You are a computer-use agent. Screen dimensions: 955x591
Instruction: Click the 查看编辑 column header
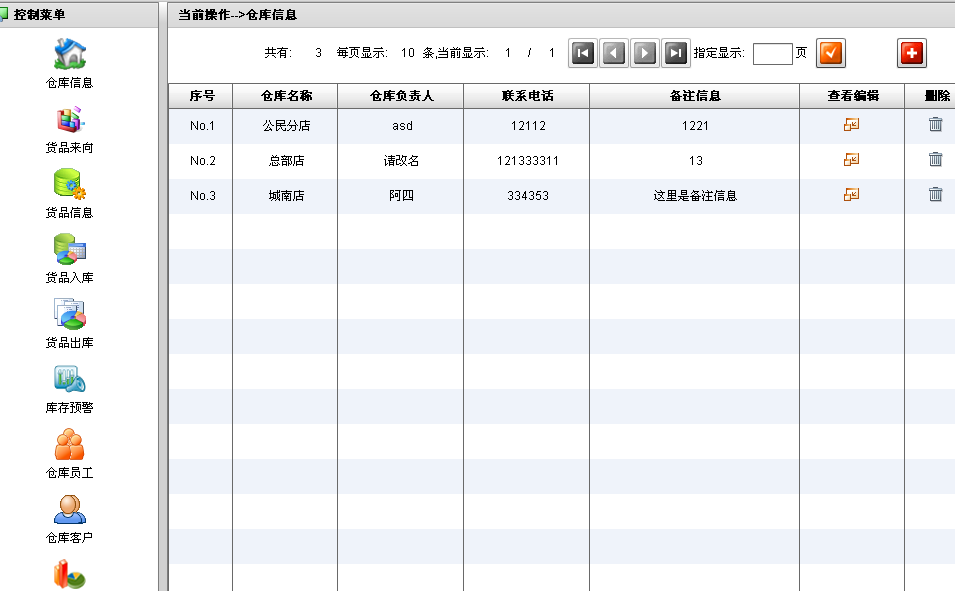852,96
